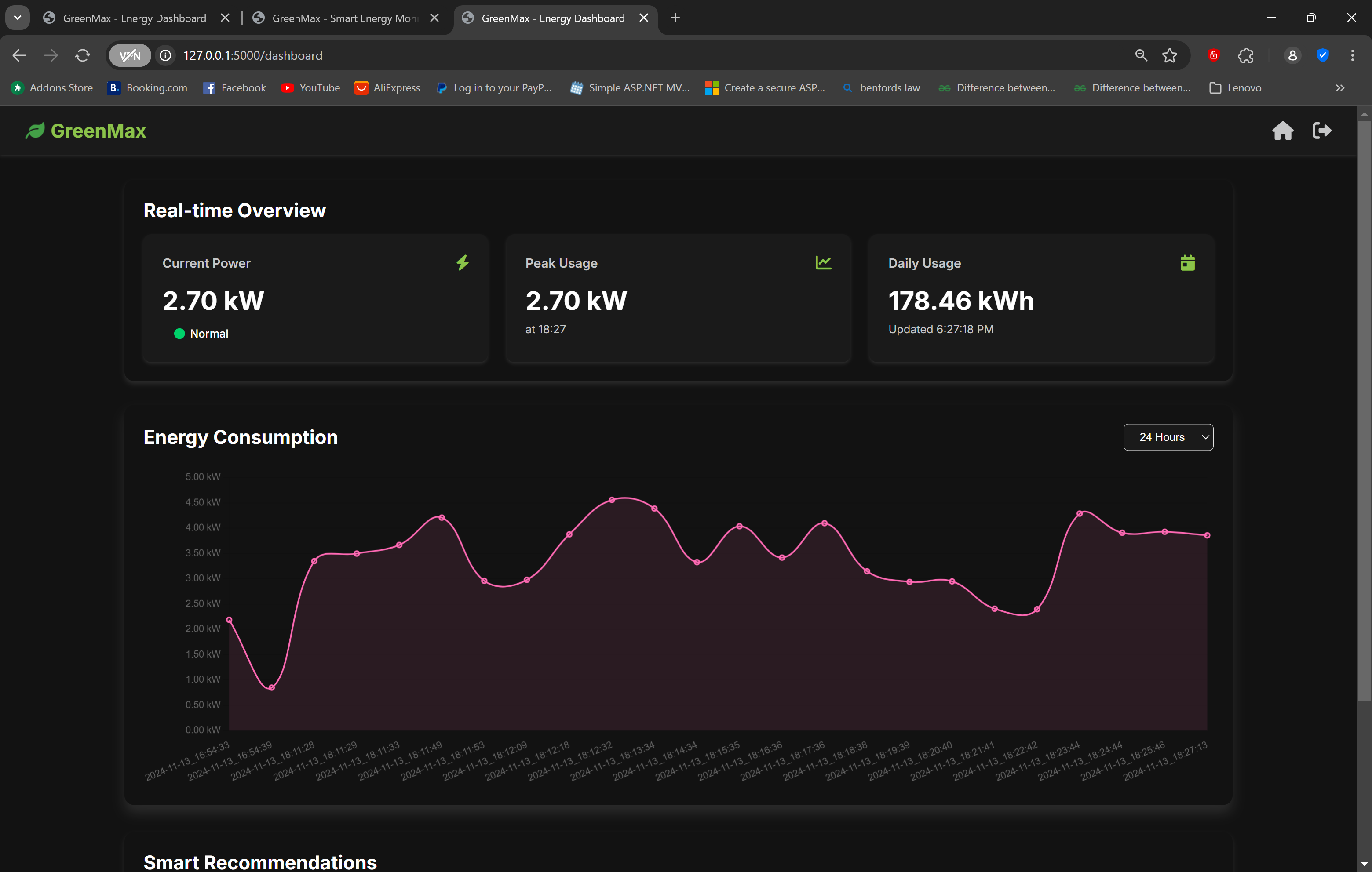The height and width of the screenshot is (872, 1372).
Task: Click the page vertical scrollbar thumb
Action: [x=1364, y=410]
